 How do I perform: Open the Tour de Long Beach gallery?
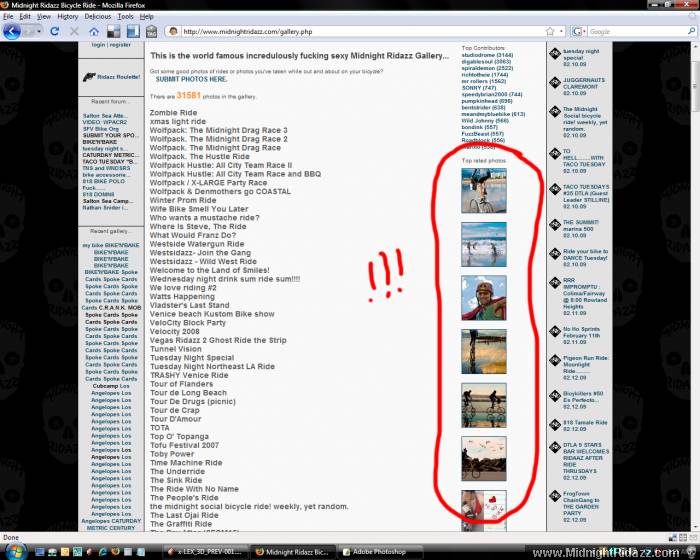tap(188, 393)
